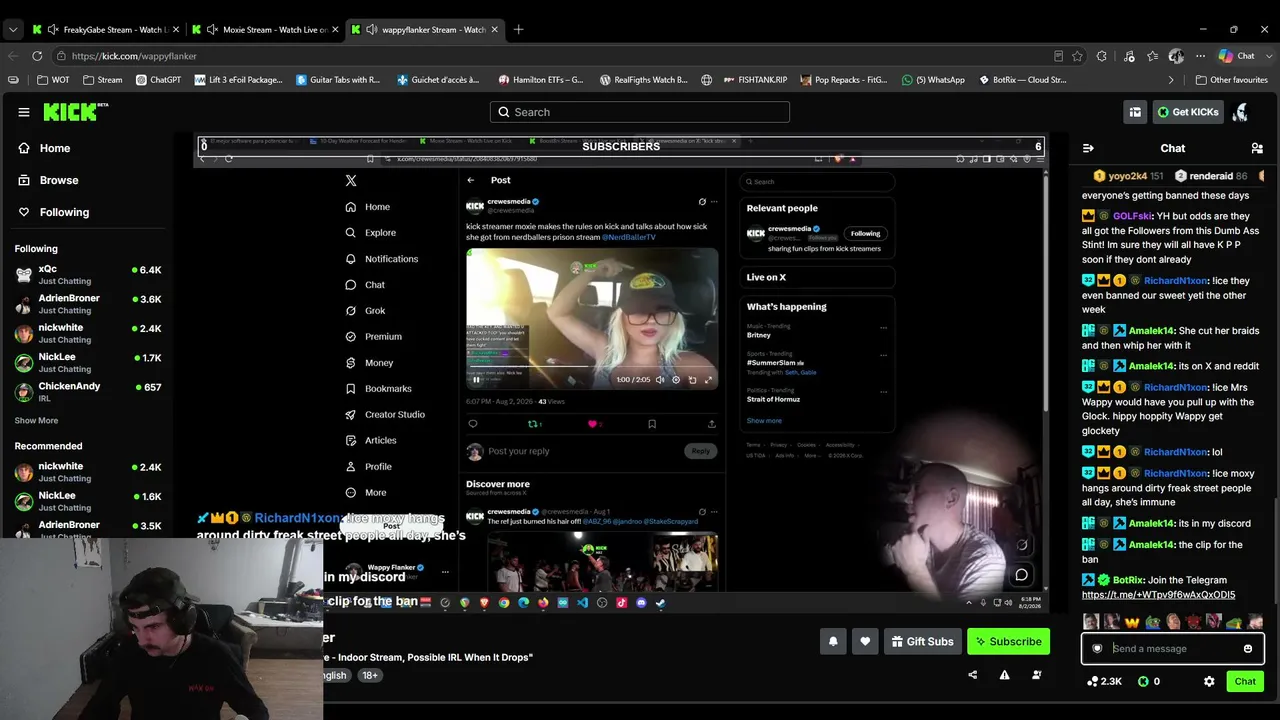Open the user-card icon next to the report icon
Screen dimensions: 1280x720
[x=1036, y=675]
